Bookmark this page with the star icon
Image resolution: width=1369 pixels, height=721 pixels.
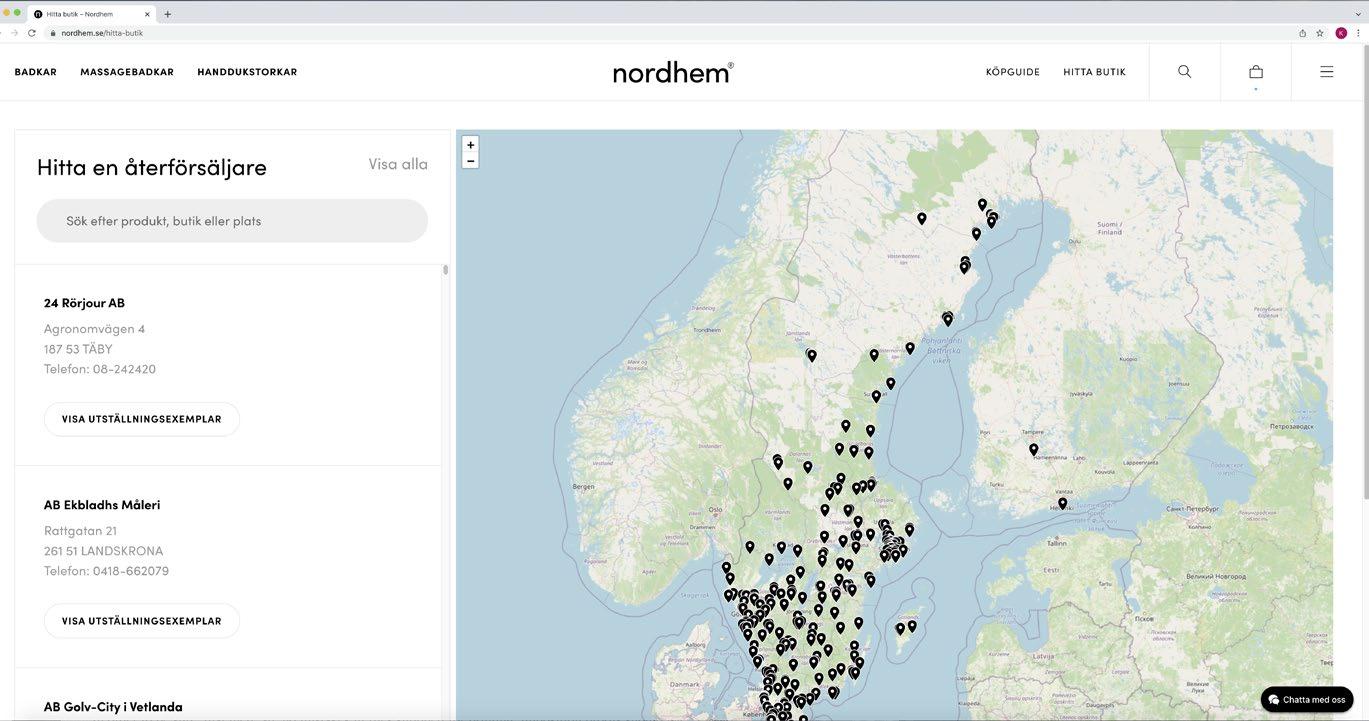[1320, 33]
